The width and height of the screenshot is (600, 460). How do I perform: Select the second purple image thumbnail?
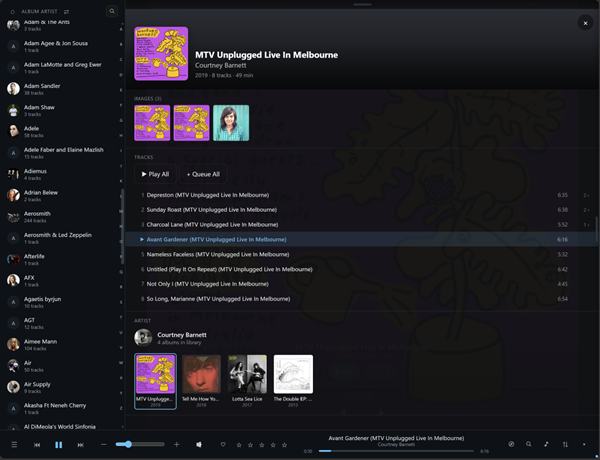pyautogui.click(x=192, y=123)
